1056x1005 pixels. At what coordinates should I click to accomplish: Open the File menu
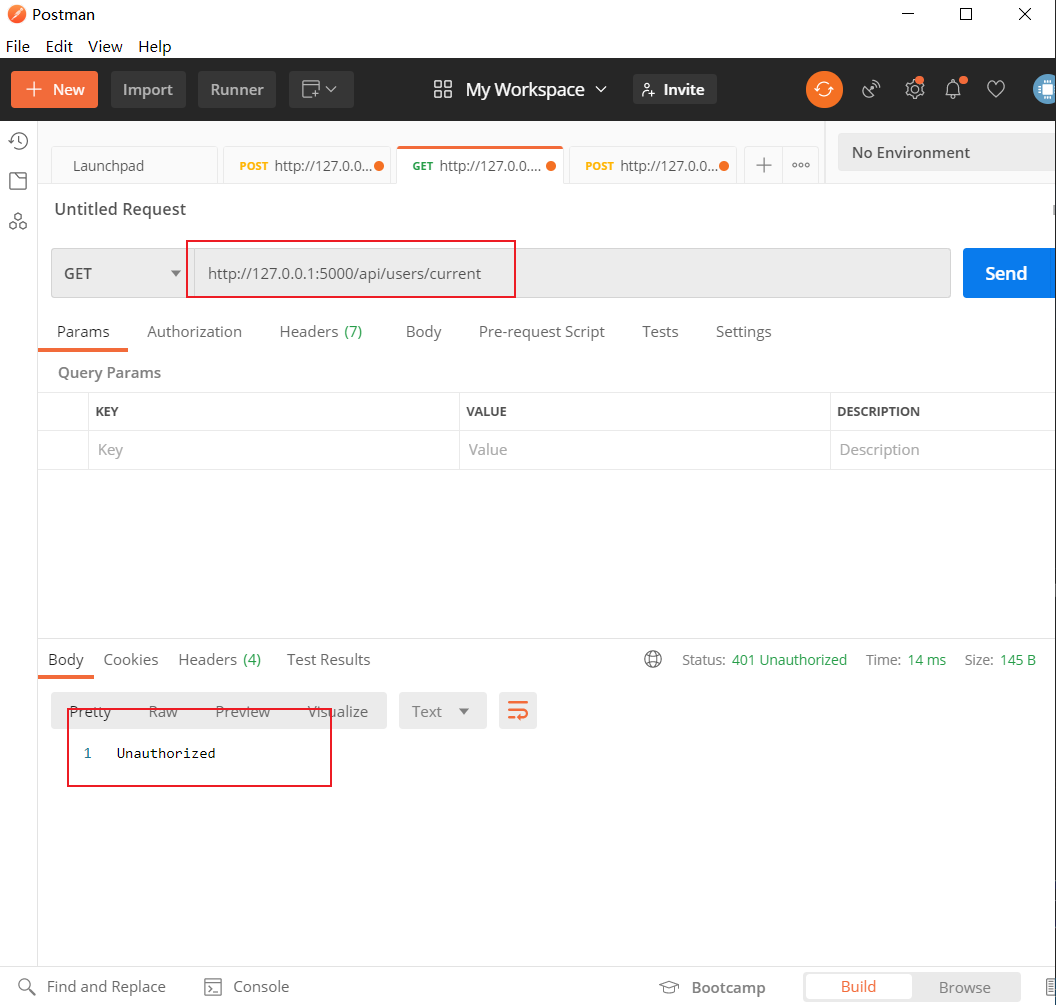pos(18,46)
